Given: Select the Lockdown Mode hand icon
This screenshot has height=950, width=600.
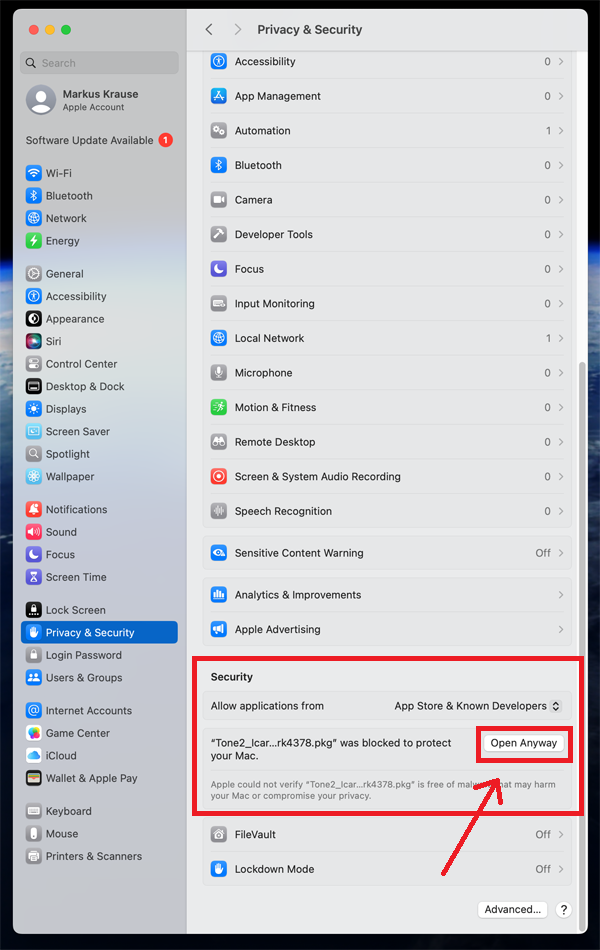Looking at the screenshot, I should [x=219, y=869].
